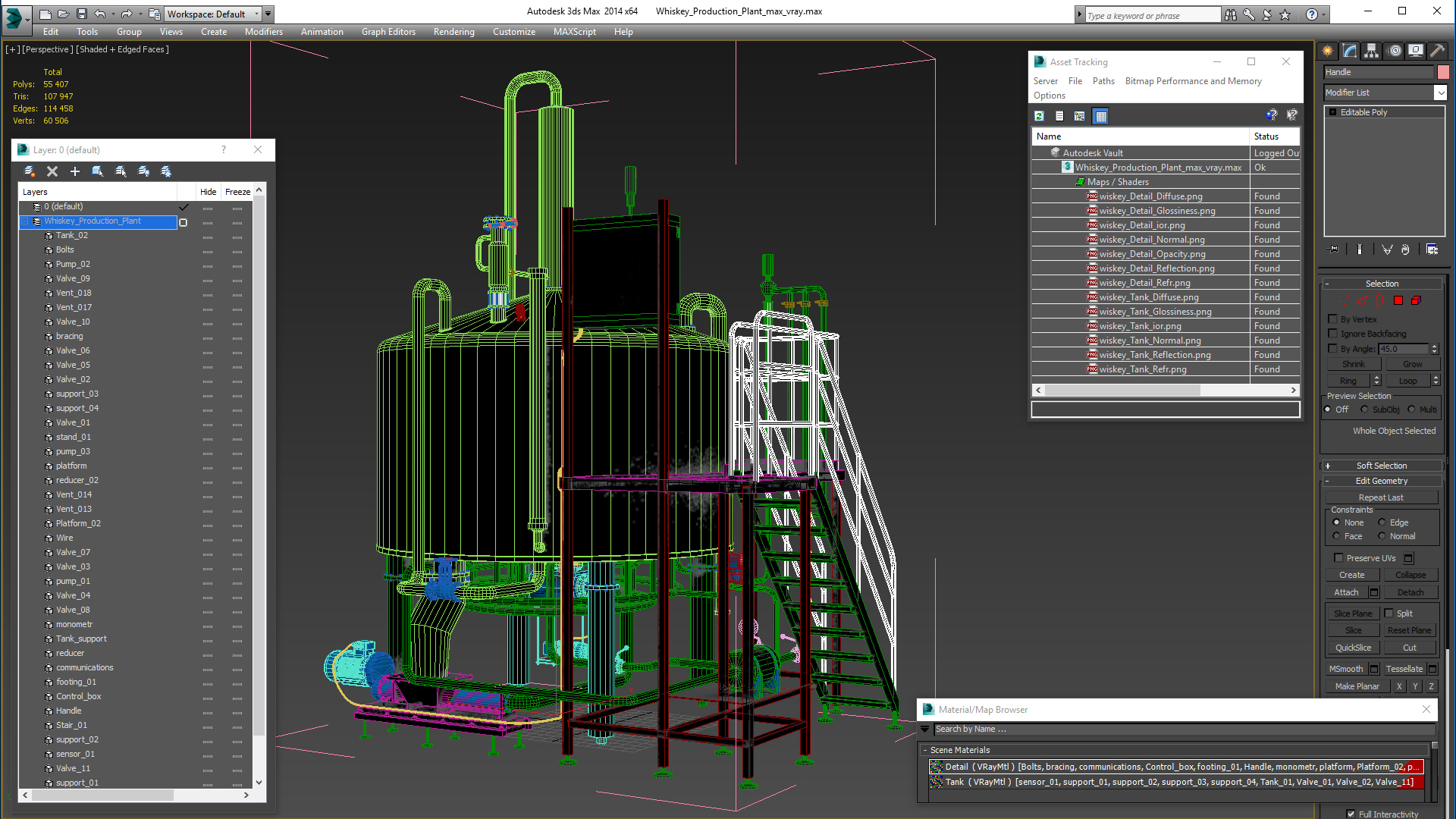Select SubObj preview selection radio
This screenshot has height=819, width=1456.
tap(1365, 409)
